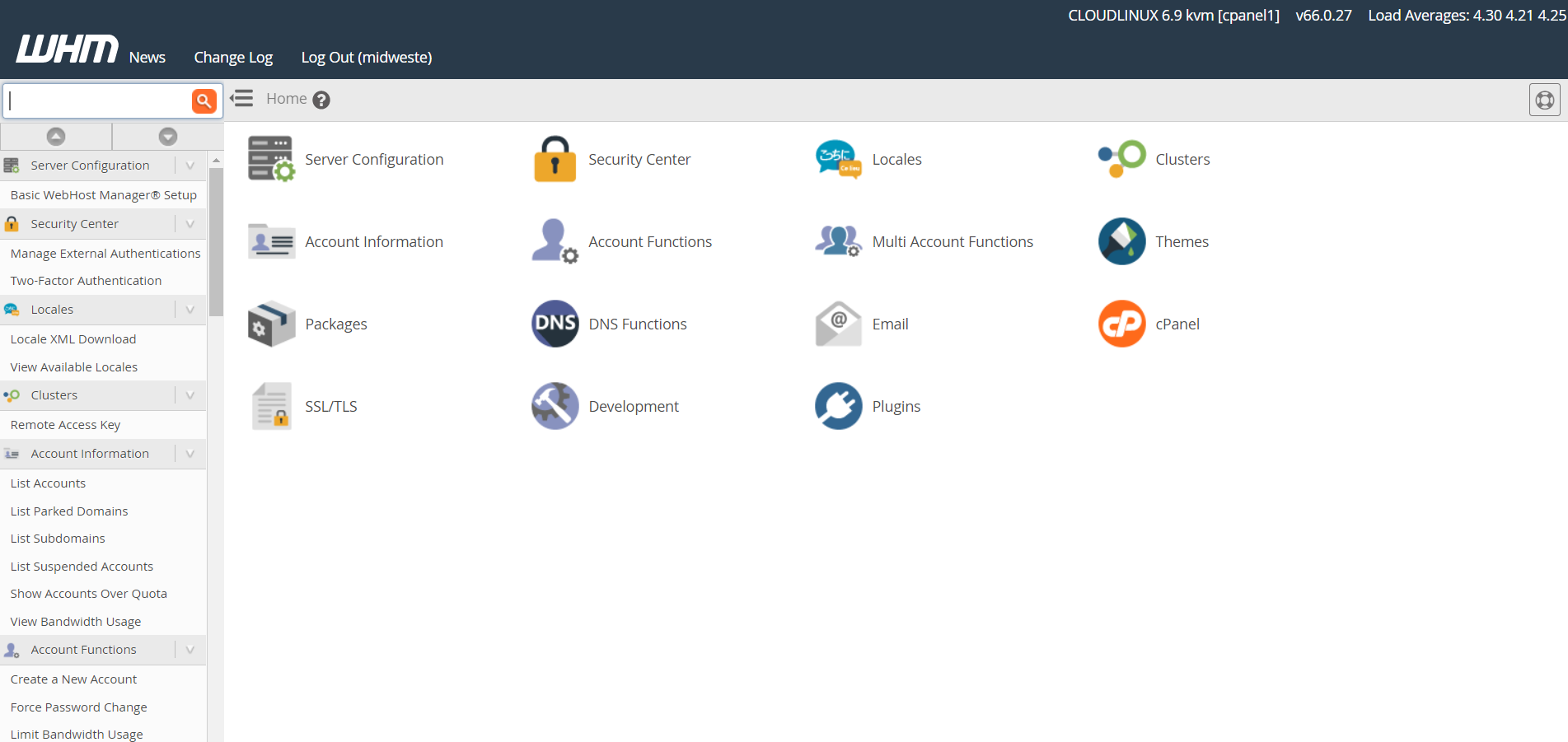Collapse the Account Information sidebar section

[190, 454]
